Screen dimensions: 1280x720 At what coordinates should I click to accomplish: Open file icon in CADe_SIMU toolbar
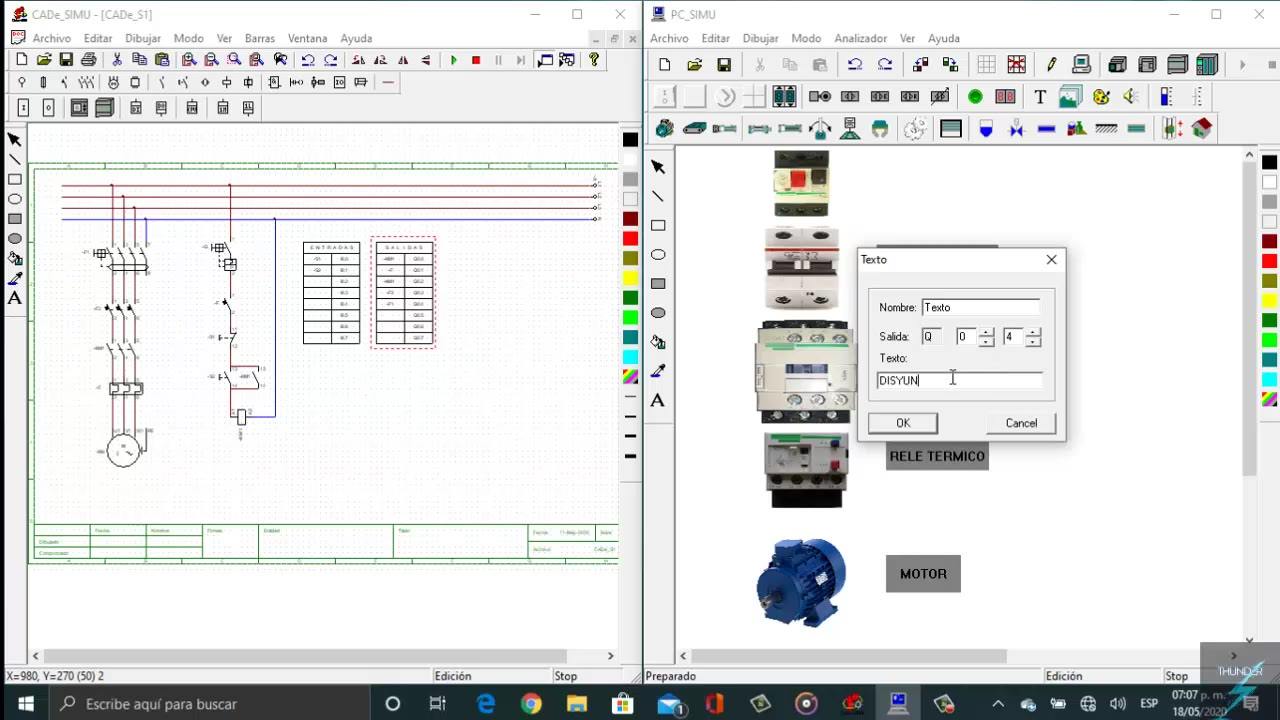coord(44,60)
